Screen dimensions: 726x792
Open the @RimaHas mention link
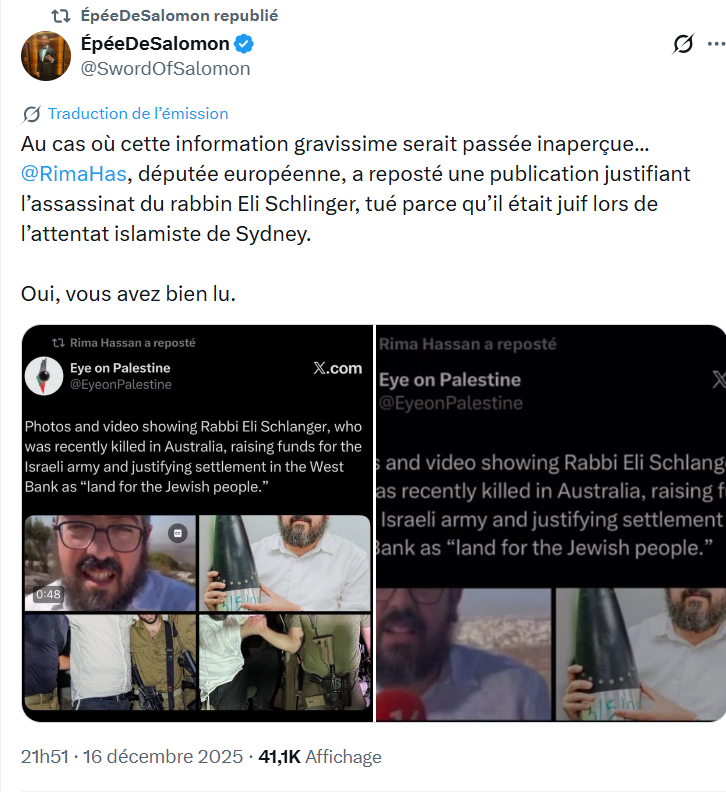point(74,173)
